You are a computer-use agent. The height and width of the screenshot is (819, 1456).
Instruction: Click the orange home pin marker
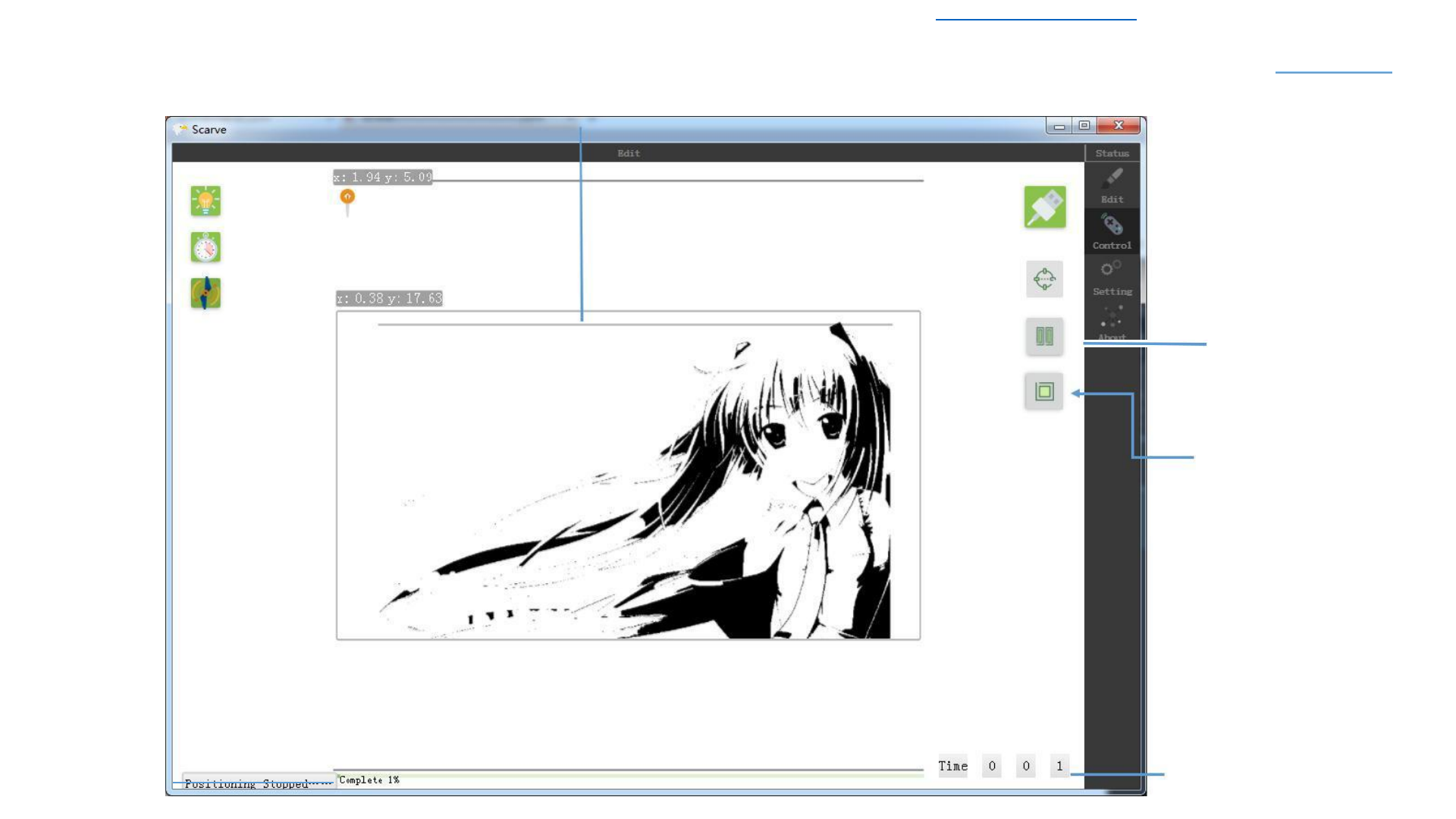(347, 197)
